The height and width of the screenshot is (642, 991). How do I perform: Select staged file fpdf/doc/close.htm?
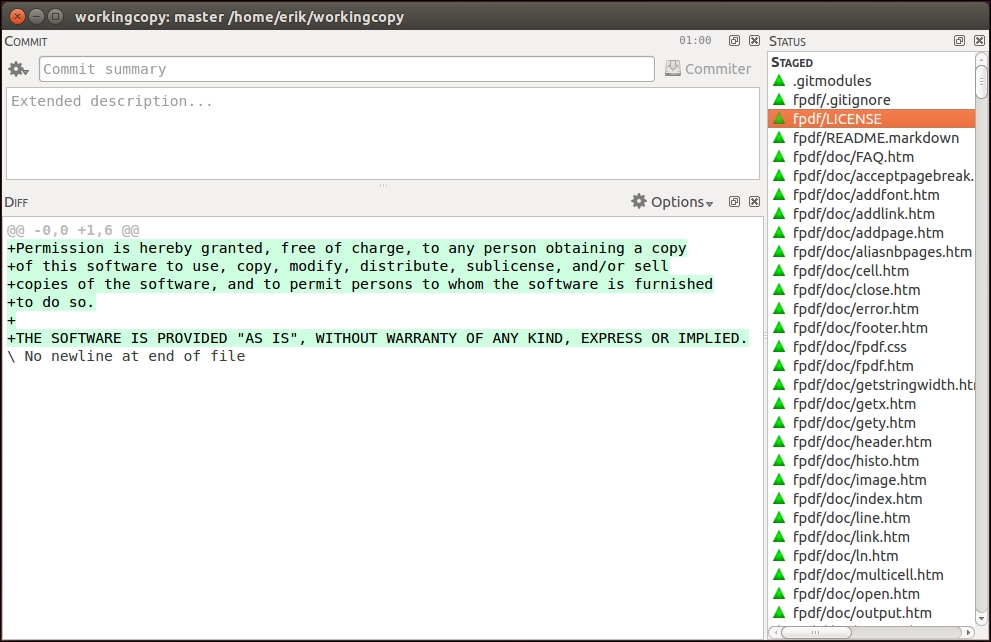tap(872, 289)
